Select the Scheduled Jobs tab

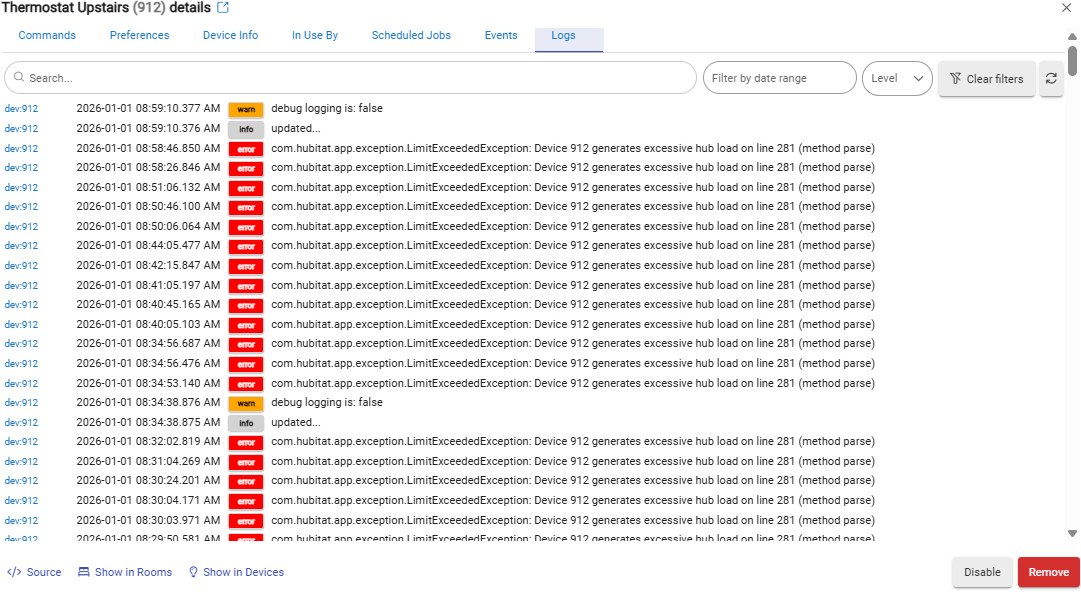click(411, 36)
